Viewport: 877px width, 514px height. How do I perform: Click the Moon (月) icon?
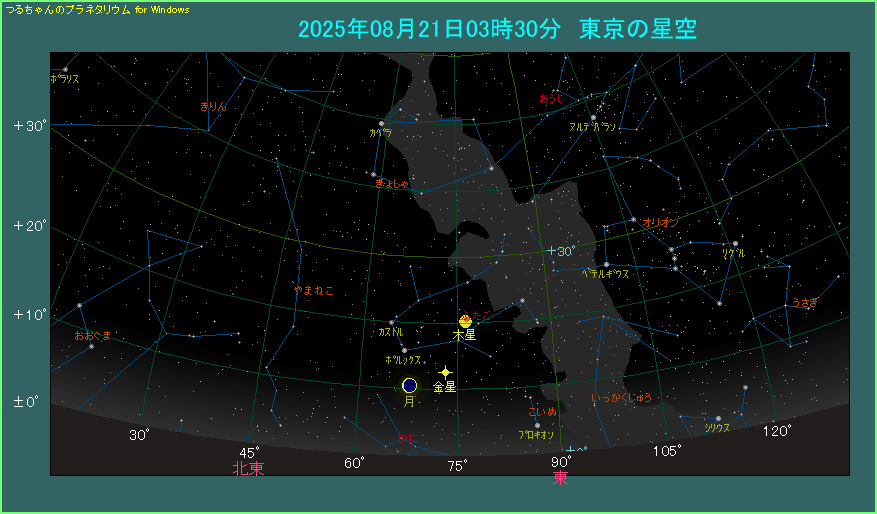(409, 385)
